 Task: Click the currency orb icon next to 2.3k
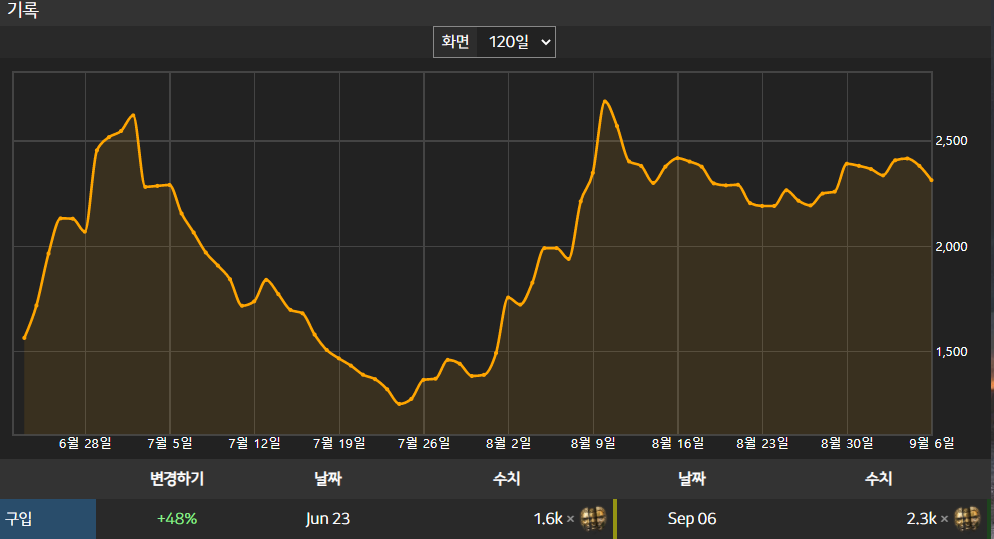967,519
